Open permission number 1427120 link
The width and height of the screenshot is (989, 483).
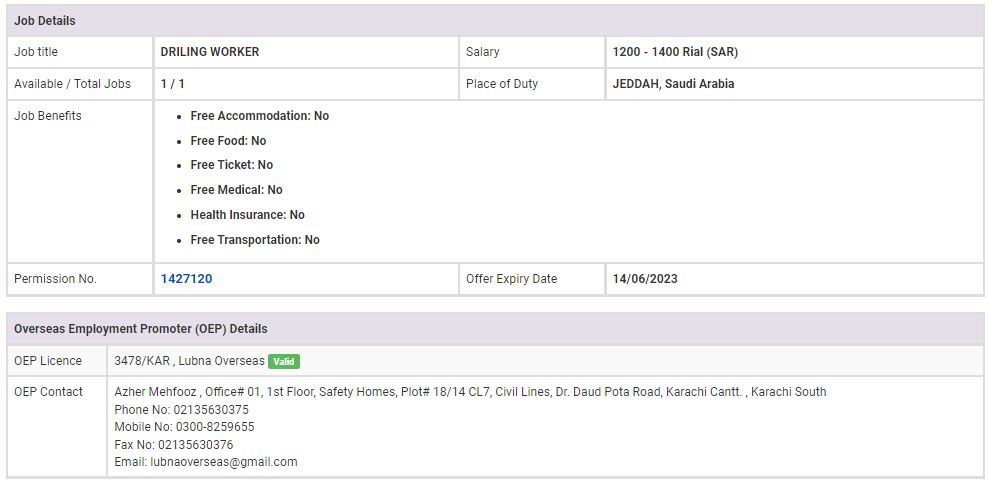tap(186, 279)
